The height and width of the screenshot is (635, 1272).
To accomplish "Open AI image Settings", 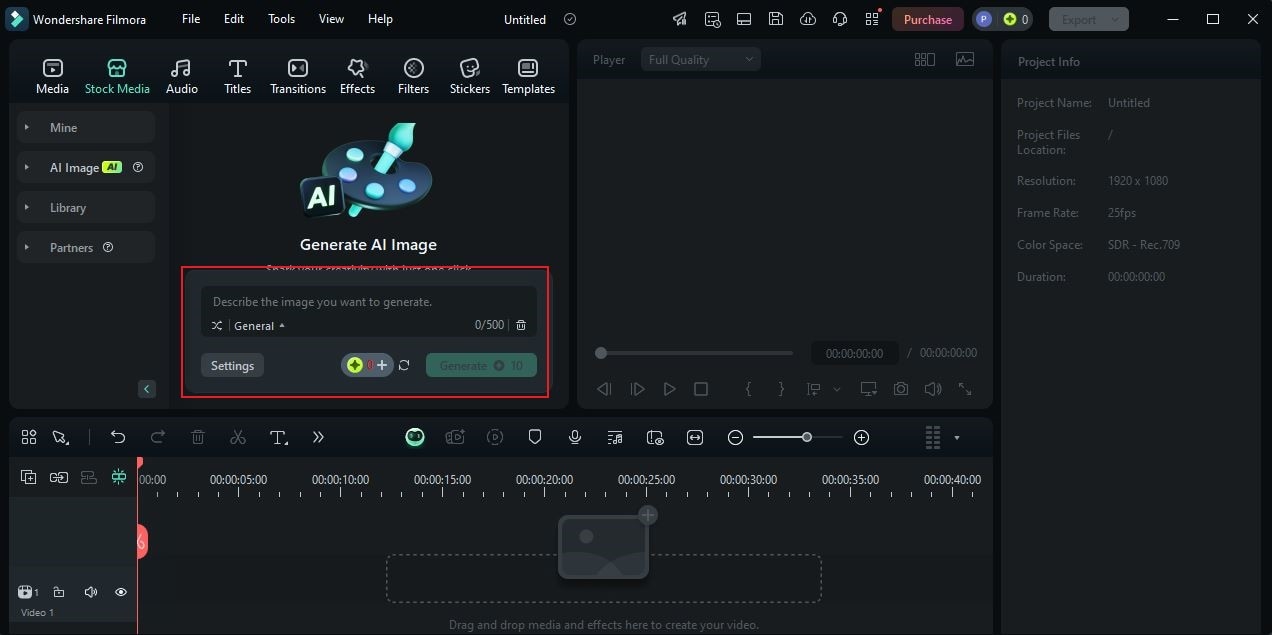I will pyautogui.click(x=232, y=365).
